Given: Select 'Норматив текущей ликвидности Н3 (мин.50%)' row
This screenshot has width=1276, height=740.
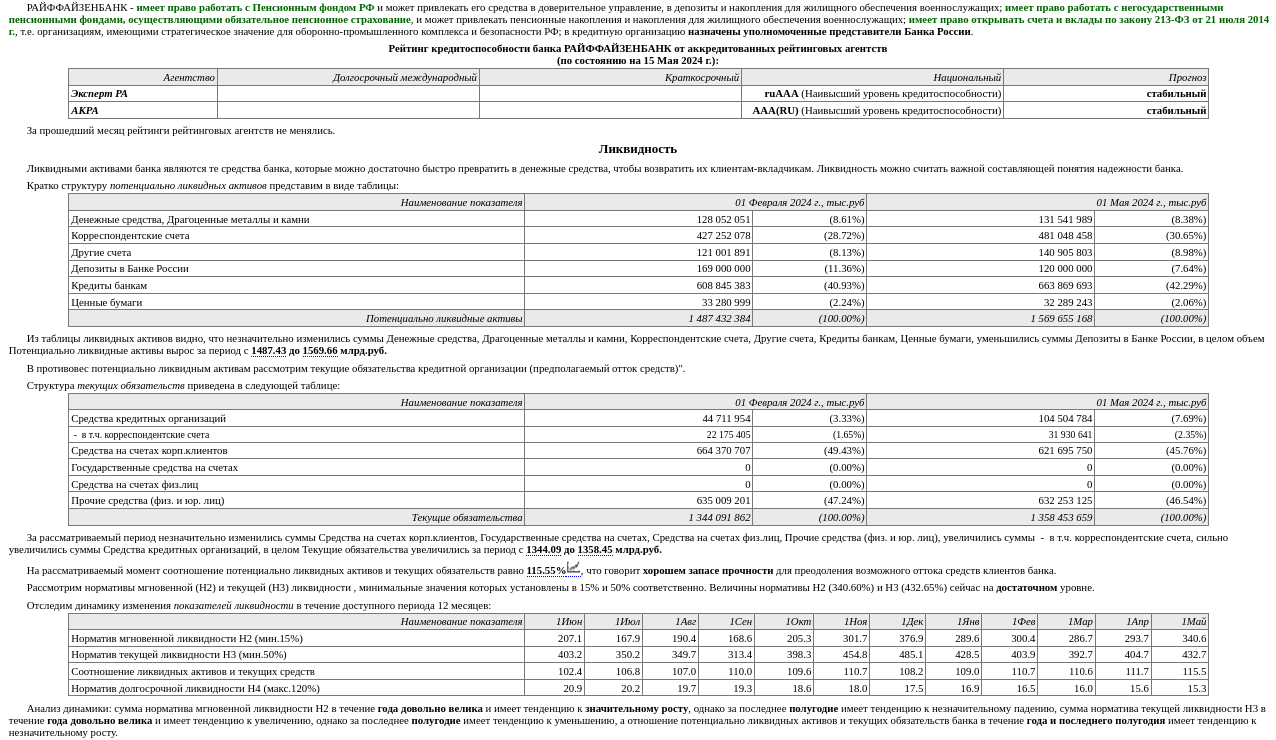Looking at the screenshot, I should [638, 654].
